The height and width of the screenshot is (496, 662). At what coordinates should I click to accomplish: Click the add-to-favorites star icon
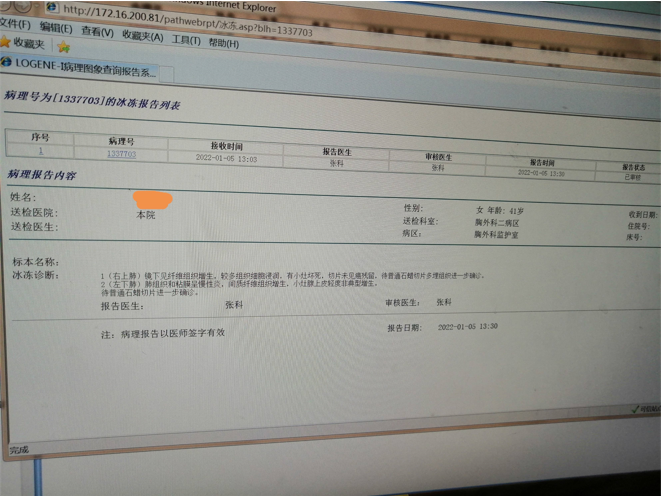pyautogui.click(x=64, y=46)
